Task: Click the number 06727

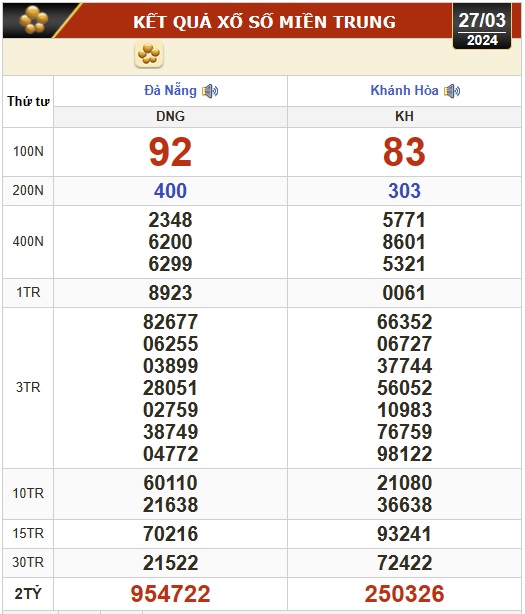Action: (x=404, y=344)
